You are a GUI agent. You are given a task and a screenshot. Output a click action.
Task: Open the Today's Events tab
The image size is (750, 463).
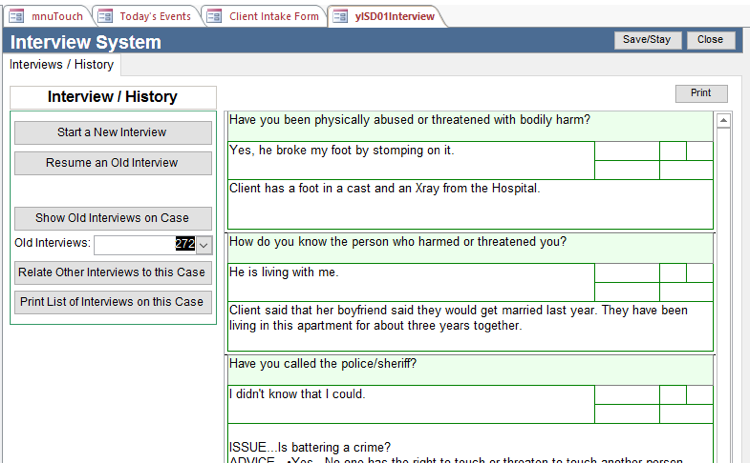(x=154, y=16)
